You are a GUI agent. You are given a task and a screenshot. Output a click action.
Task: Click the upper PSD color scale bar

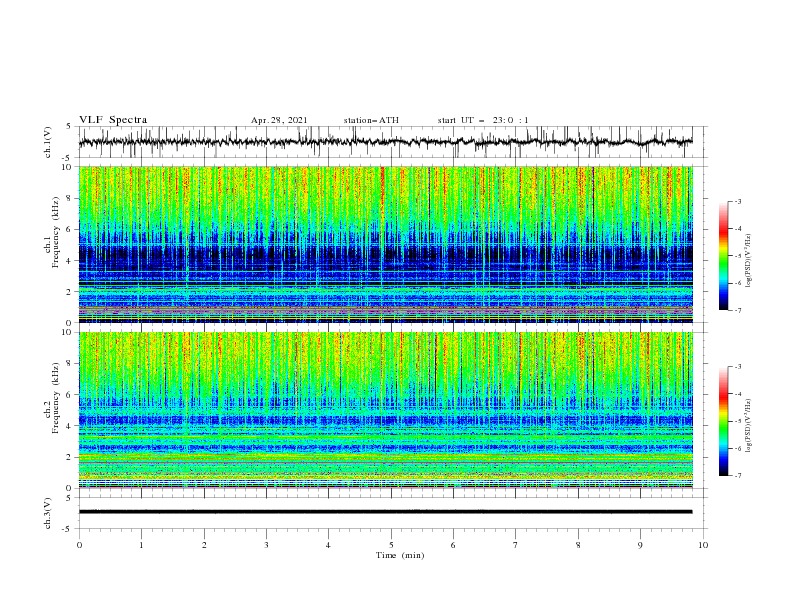723,256
